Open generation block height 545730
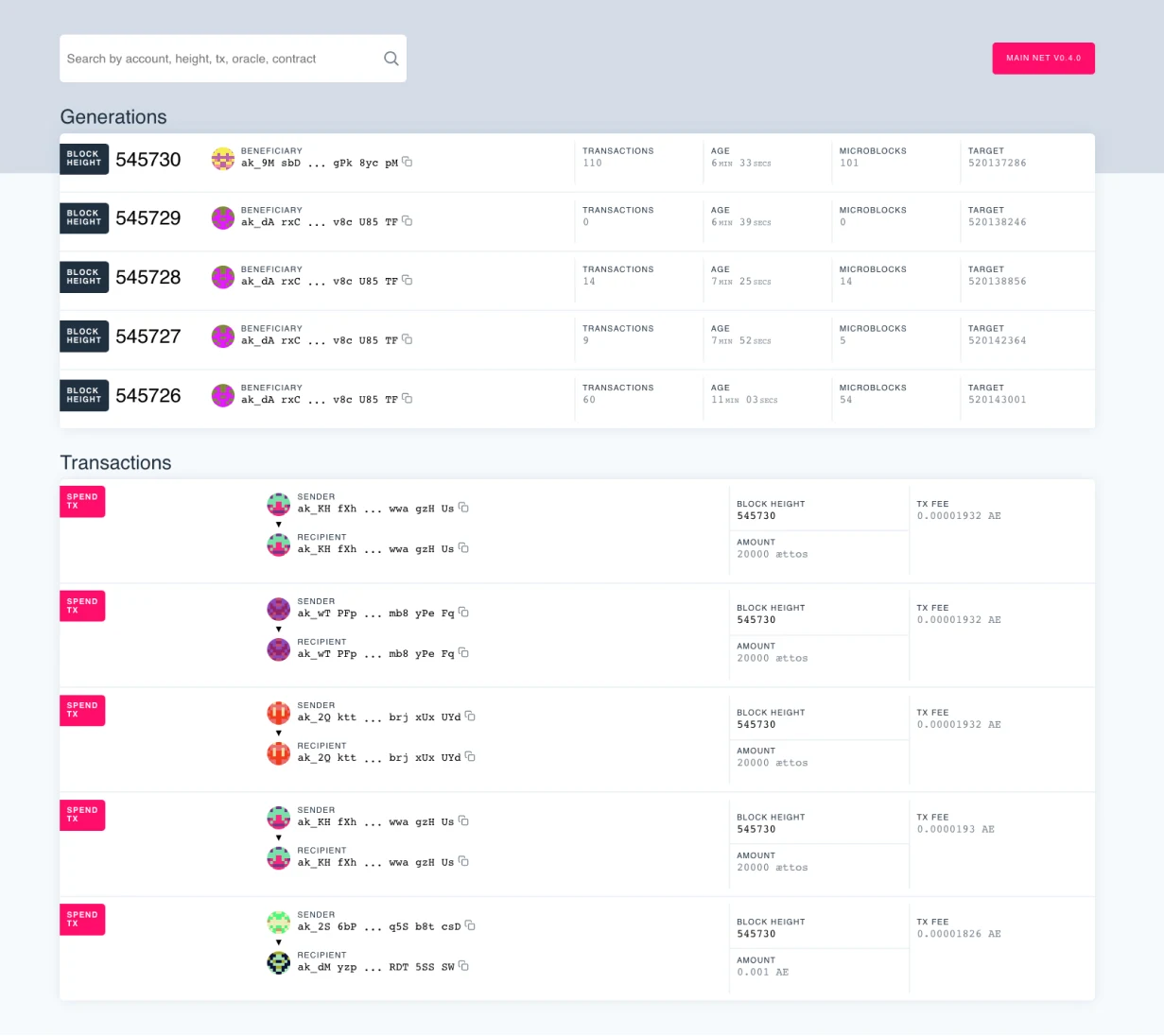This screenshot has width=1164, height=1036. coord(148,160)
